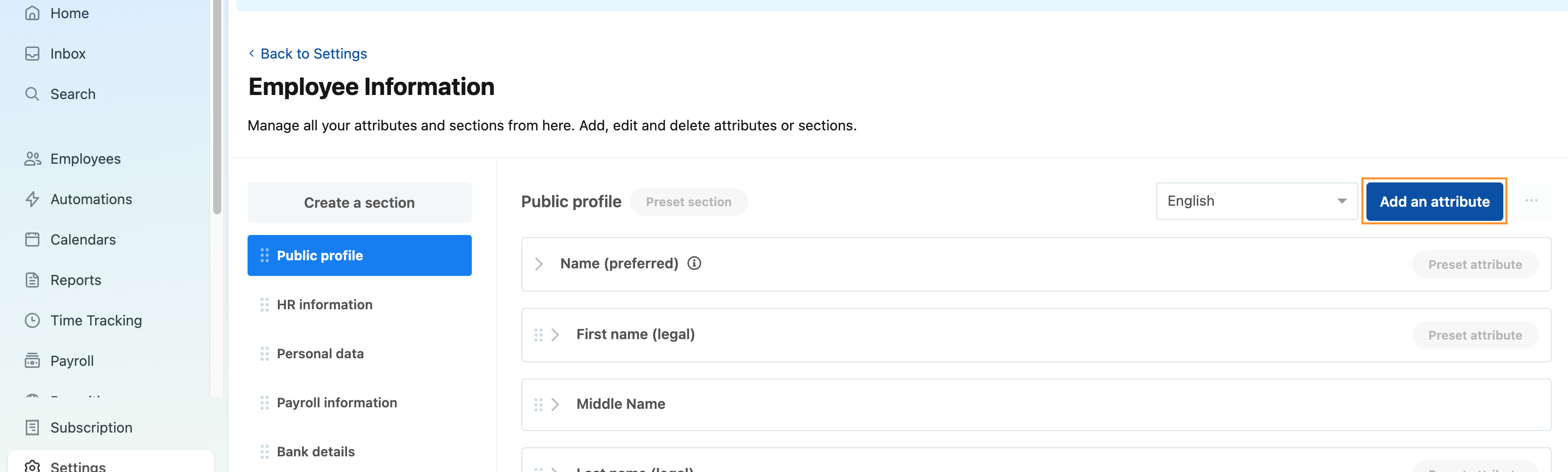
Task: Click Search in the sidebar
Action: pyautogui.click(x=72, y=94)
